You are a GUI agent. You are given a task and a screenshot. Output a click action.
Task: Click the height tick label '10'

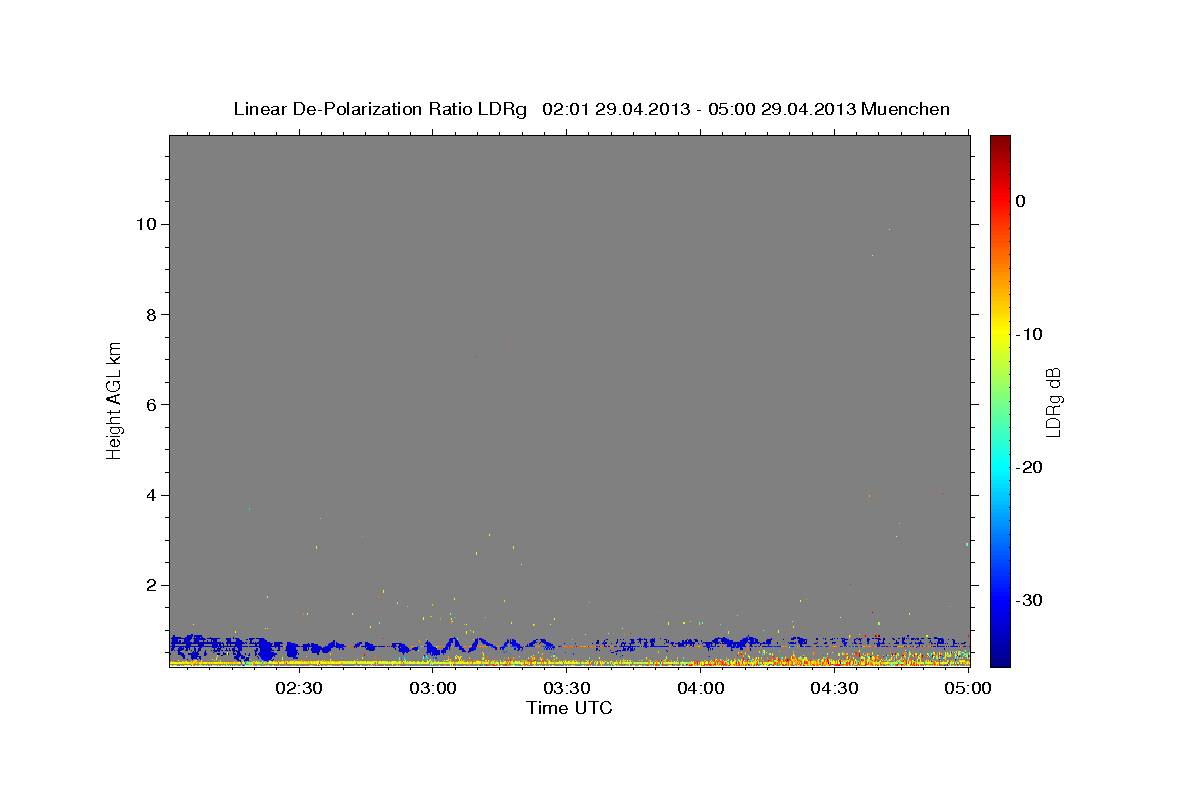coord(147,224)
